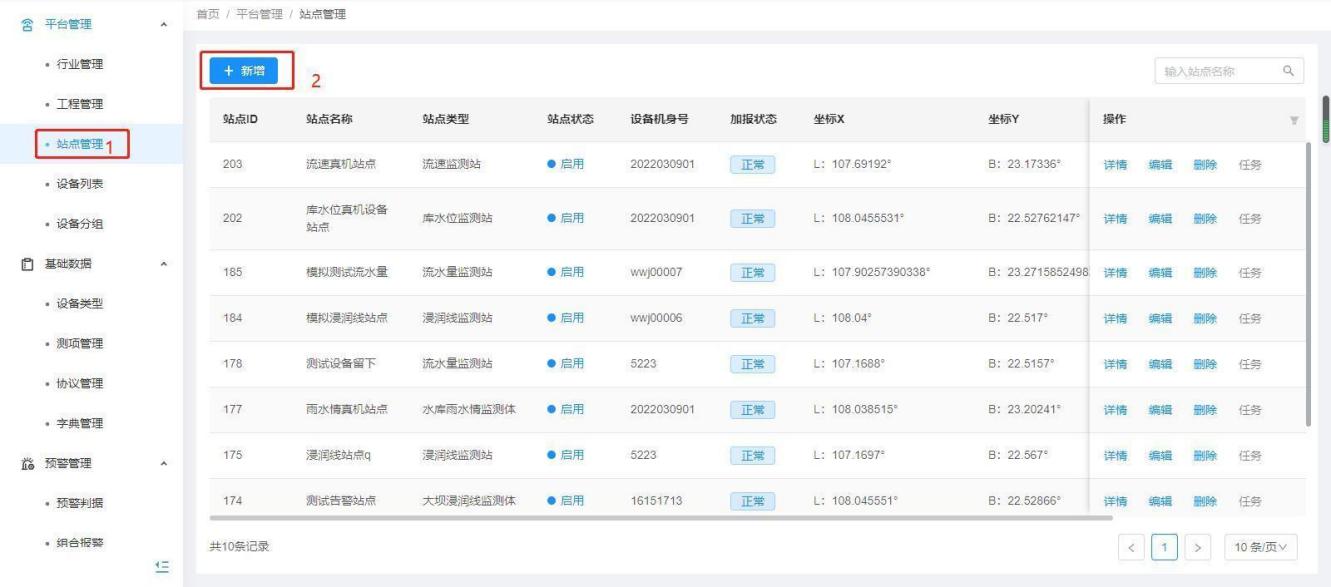Click the 新增 button
Screen dimensions: 1331x587
tap(237, 70)
